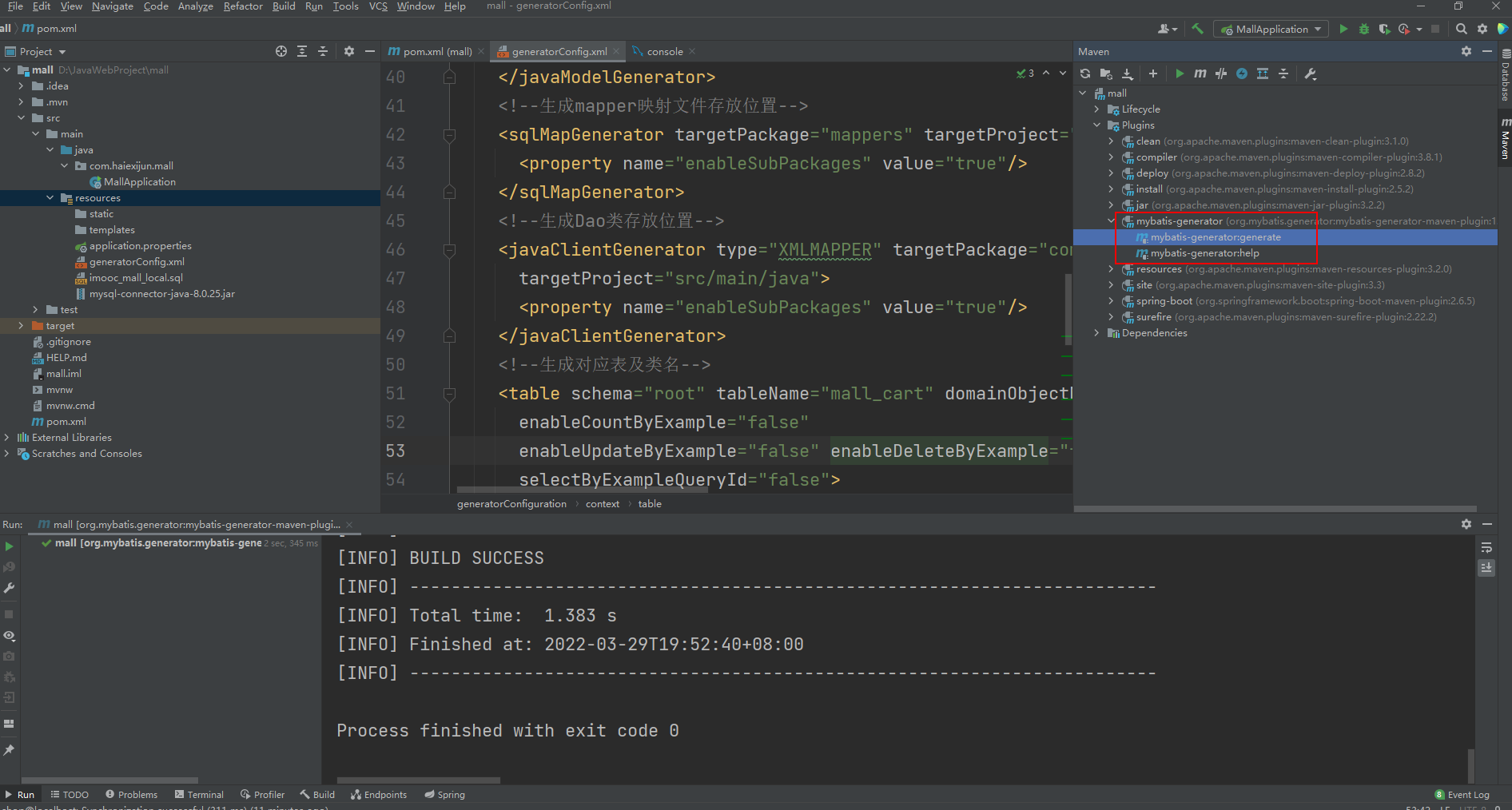
Task: Edit run configuration wrench in Run panel
Action: tap(10, 588)
